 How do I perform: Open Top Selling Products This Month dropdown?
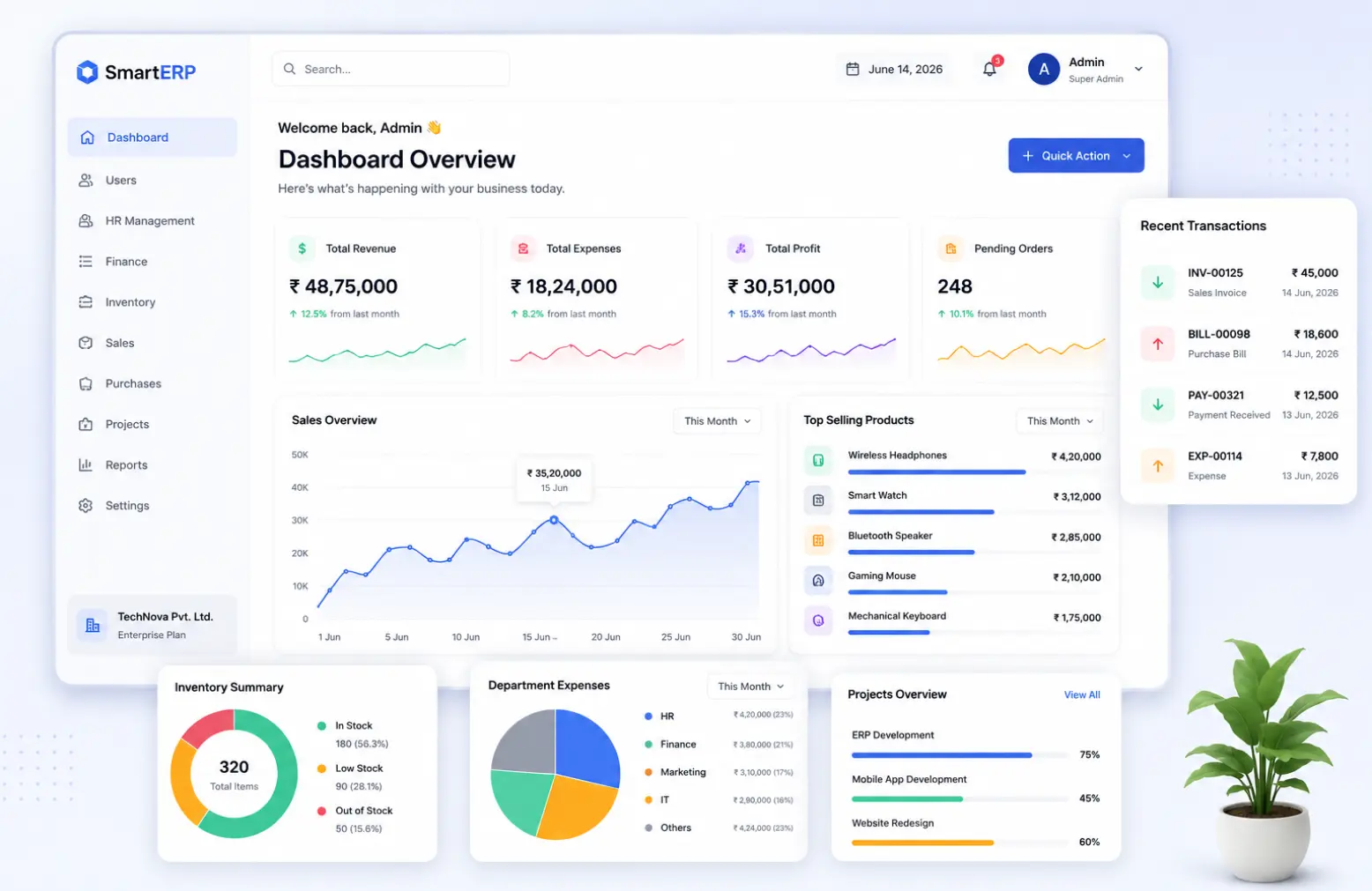[1060, 421]
